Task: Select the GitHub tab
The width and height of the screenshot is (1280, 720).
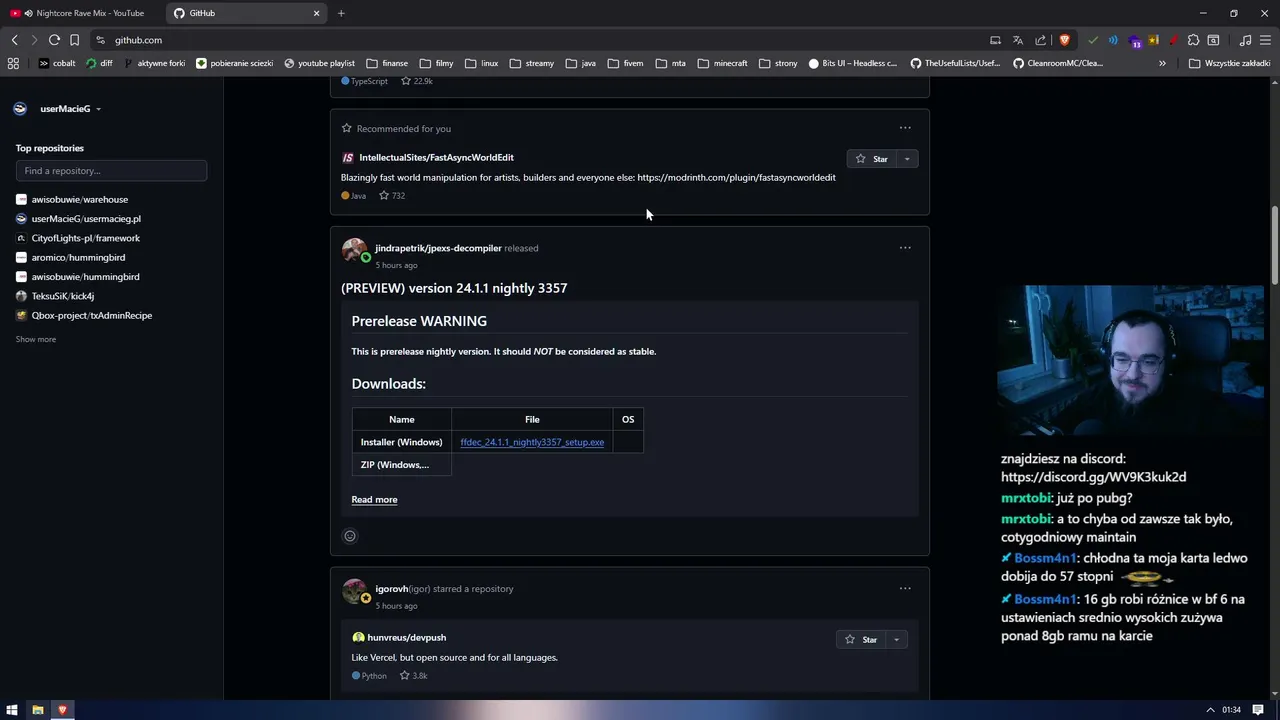Action: [x=245, y=13]
